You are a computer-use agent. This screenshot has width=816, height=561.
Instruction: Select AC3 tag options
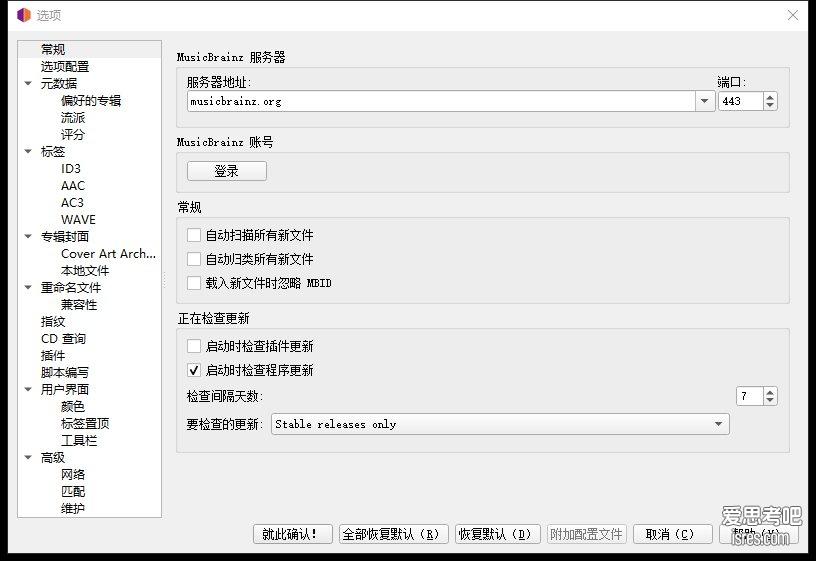click(x=72, y=202)
